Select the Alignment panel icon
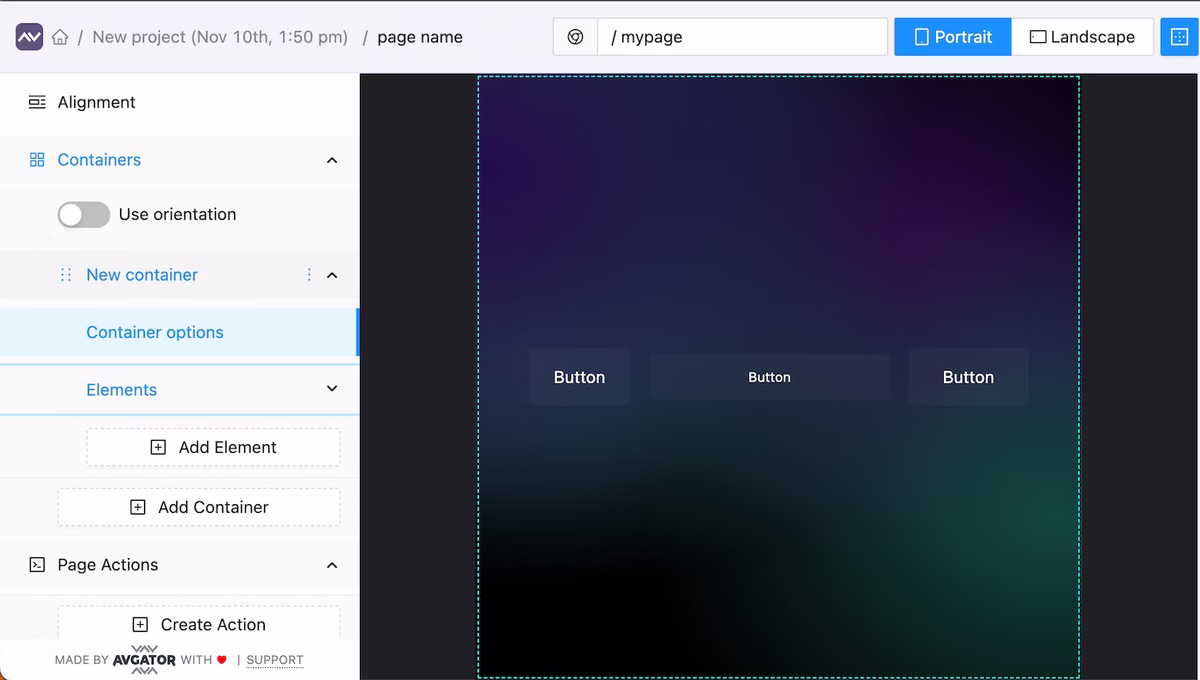This screenshot has height=680, width=1200. [36, 102]
